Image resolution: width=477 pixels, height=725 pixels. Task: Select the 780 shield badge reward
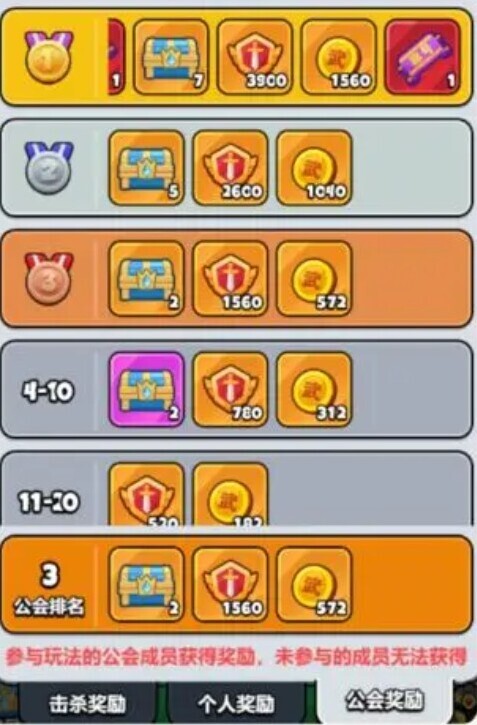pos(230,389)
